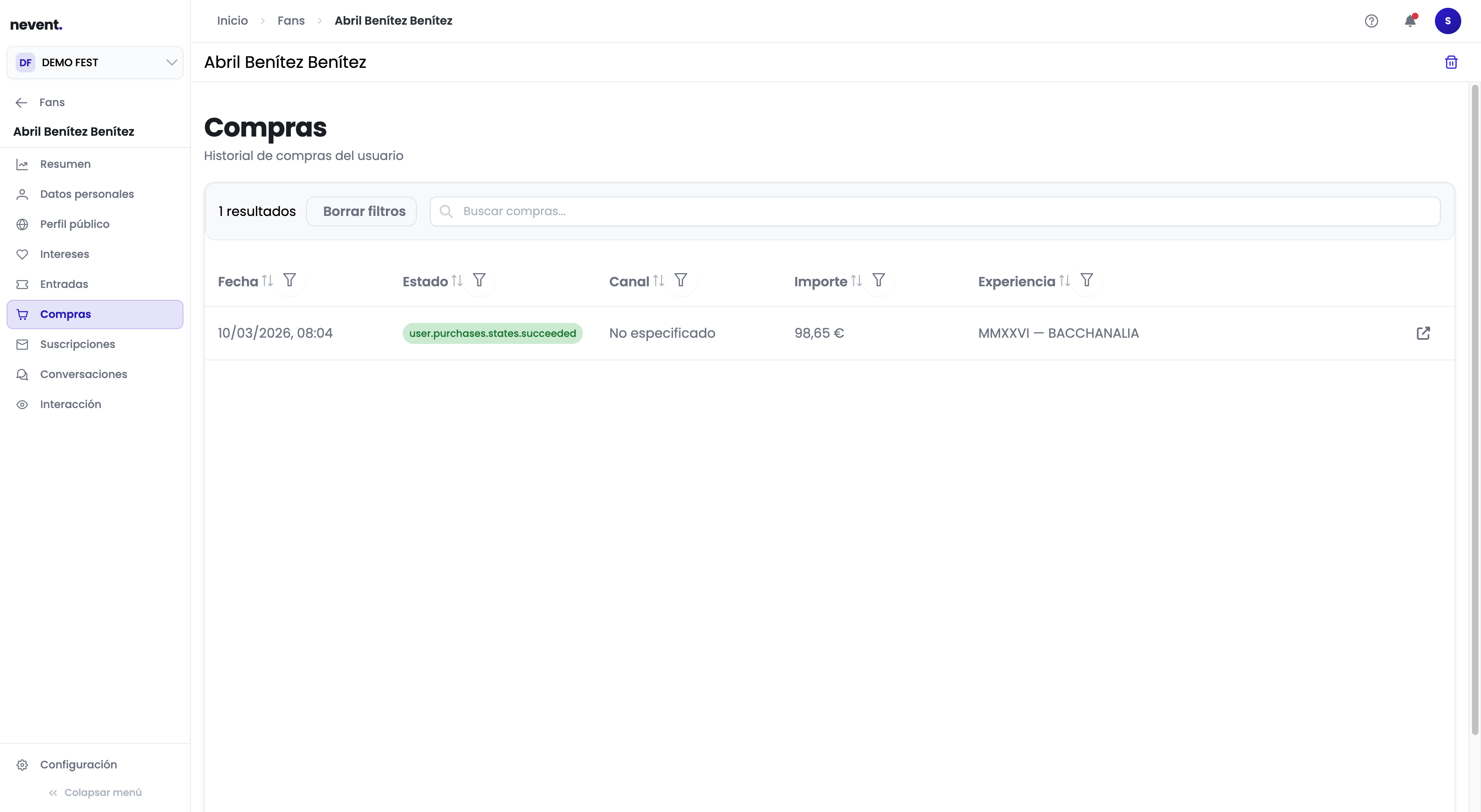
Task: Filter the Experiencia column
Action: [1086, 280]
